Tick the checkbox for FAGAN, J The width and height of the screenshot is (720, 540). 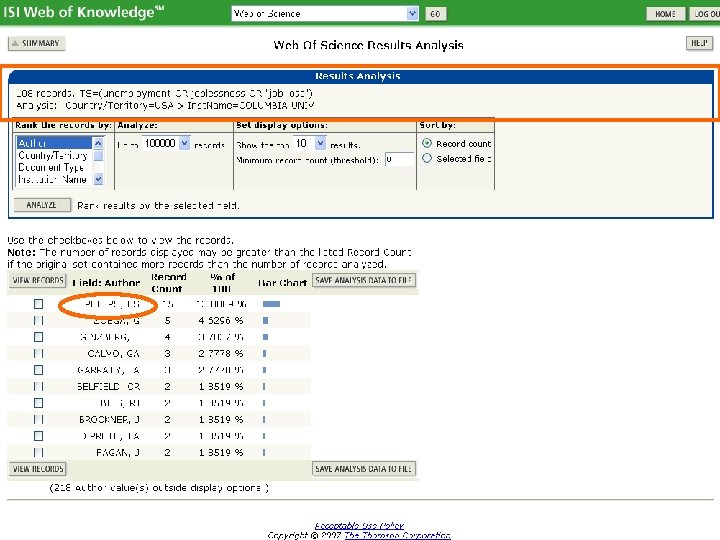39,453
